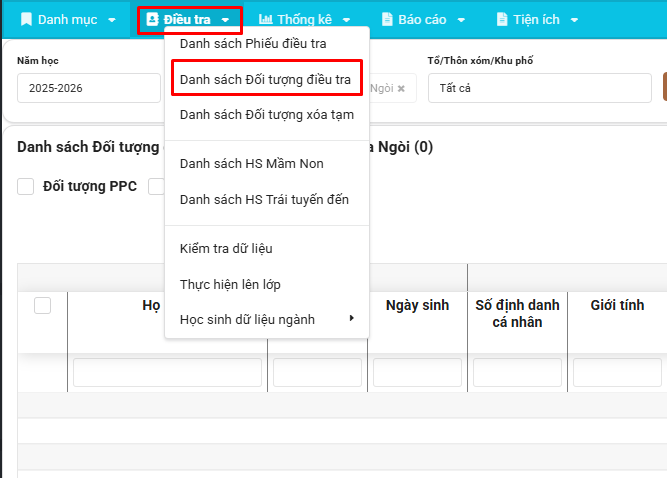Expand the Học sinh dữ liệu ngành submenu arrow
The image size is (667, 478).
tap(351, 318)
